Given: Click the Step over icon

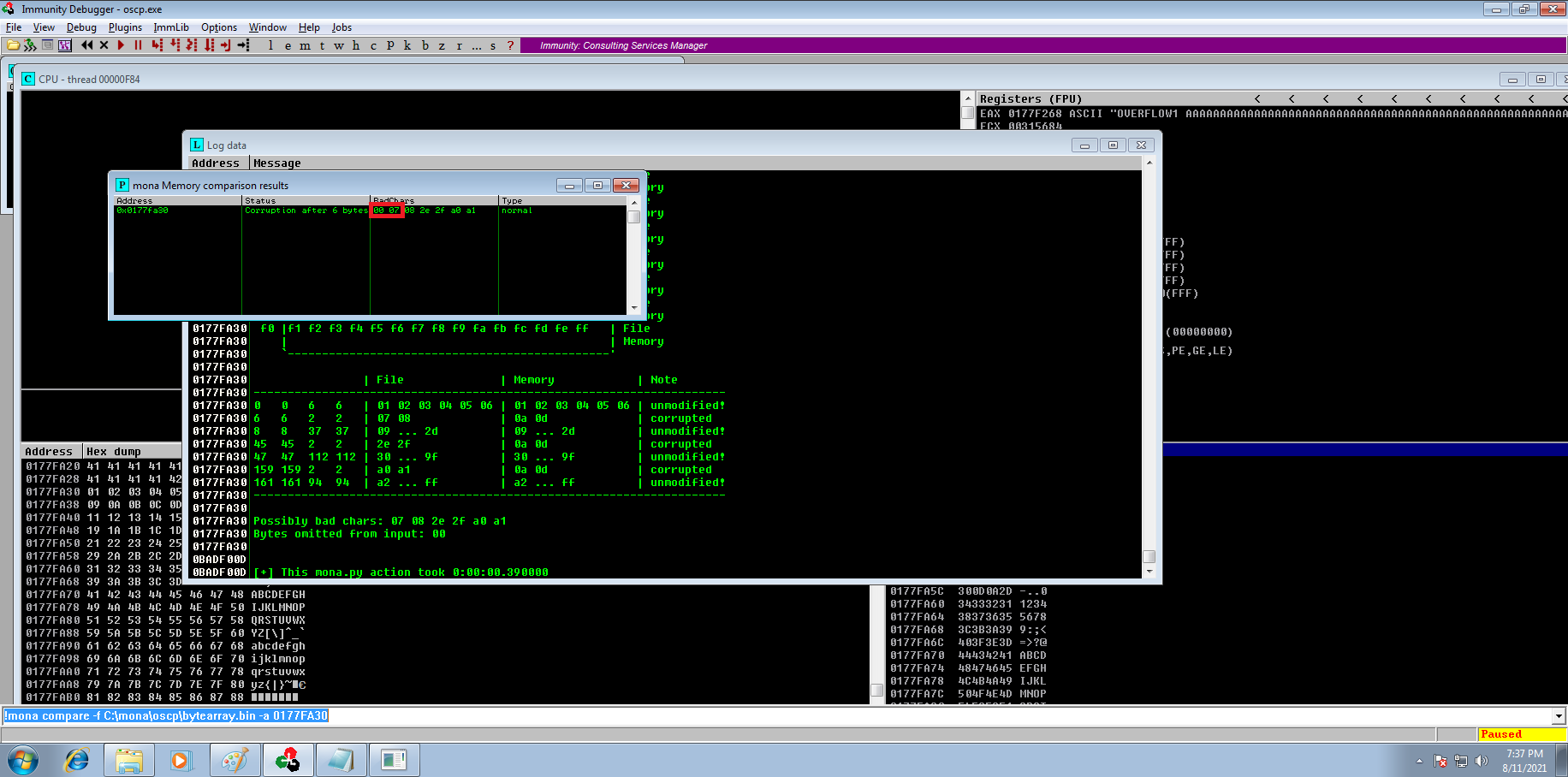Looking at the screenshot, I should coord(175,45).
